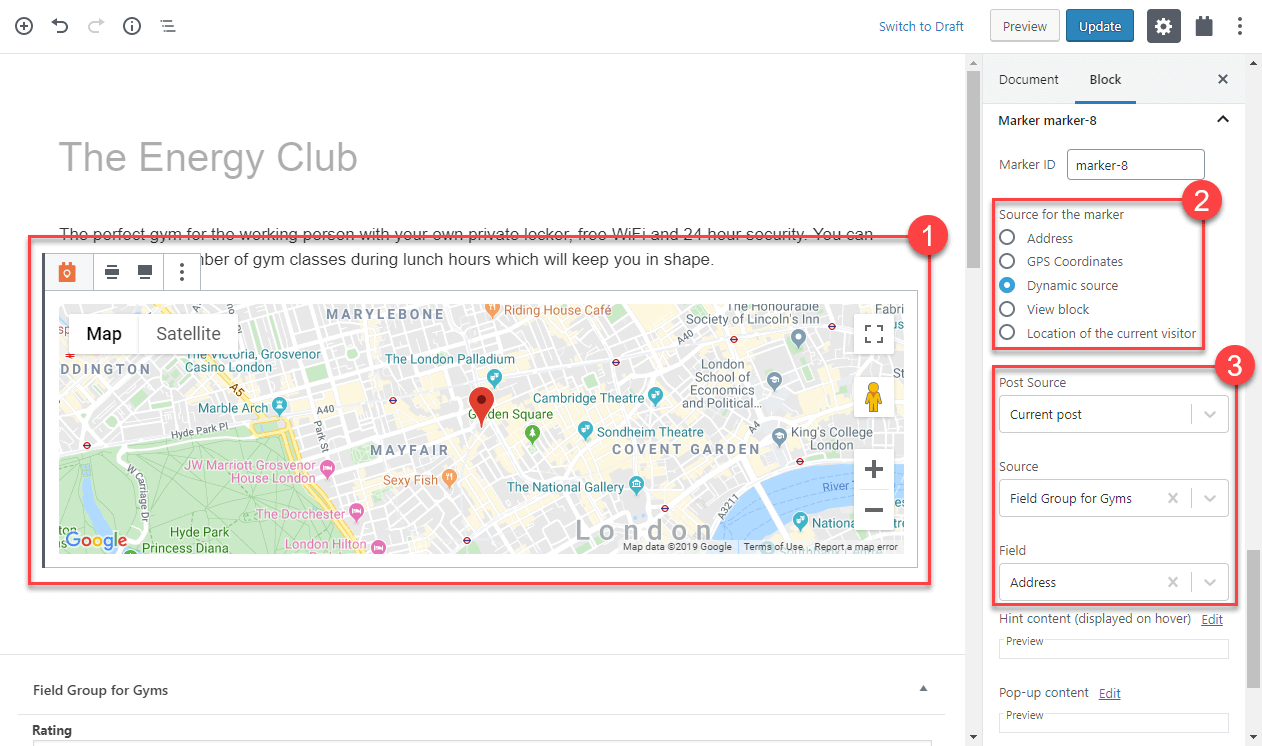Select GPS Coordinates as marker source
The width and height of the screenshot is (1262, 746).
pyautogui.click(x=1007, y=261)
